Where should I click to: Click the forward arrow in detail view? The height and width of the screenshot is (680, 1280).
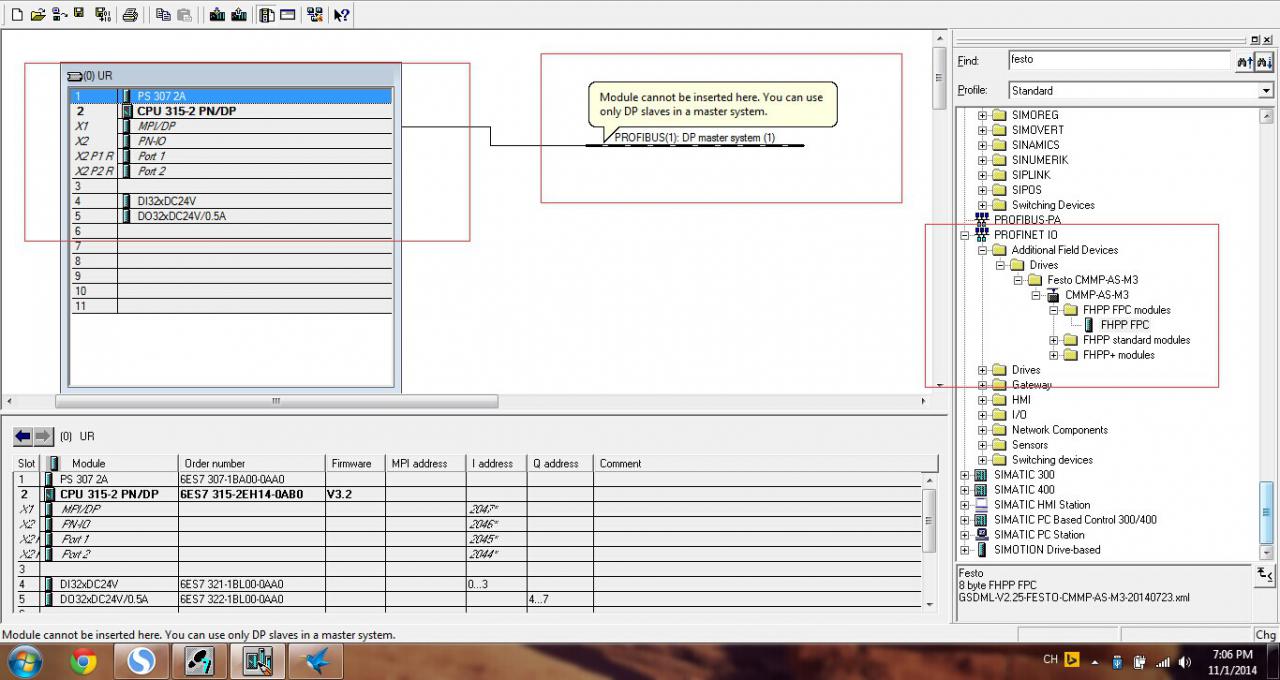(x=43, y=436)
